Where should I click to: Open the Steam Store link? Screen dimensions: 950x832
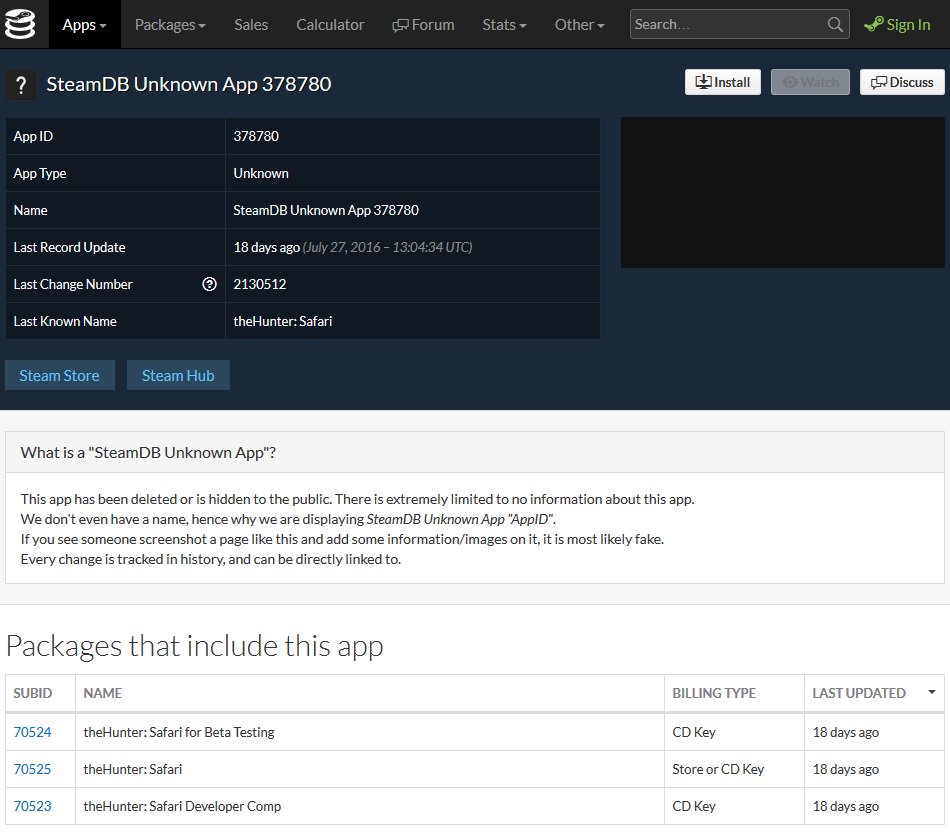[x=59, y=375]
